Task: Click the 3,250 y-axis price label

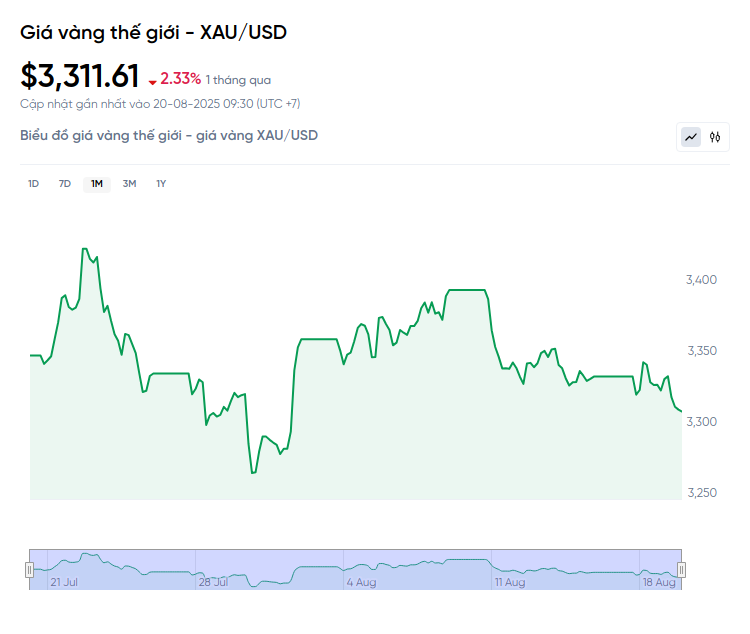Action: pyautogui.click(x=702, y=492)
